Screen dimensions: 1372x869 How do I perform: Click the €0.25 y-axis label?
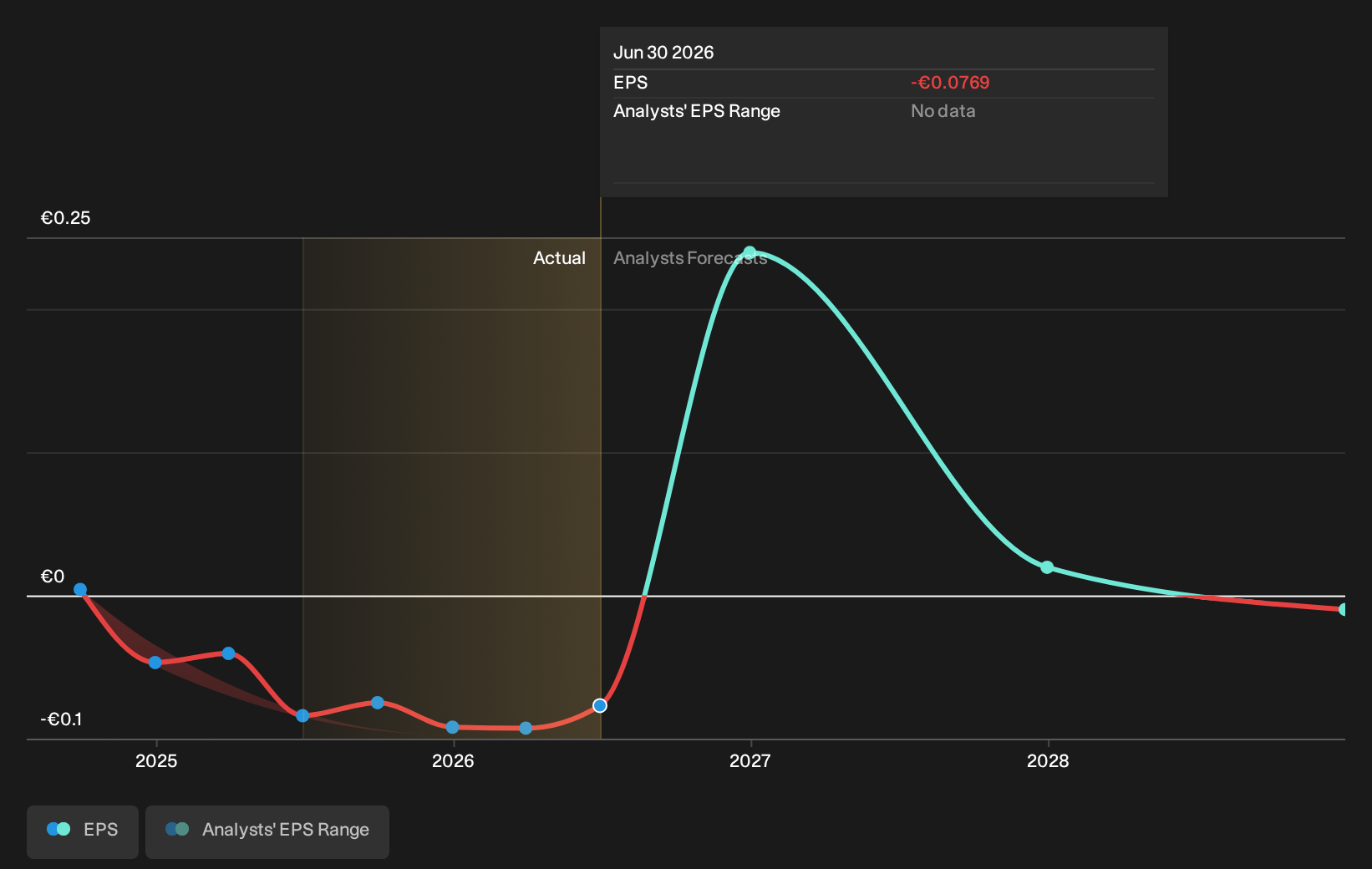click(x=65, y=218)
